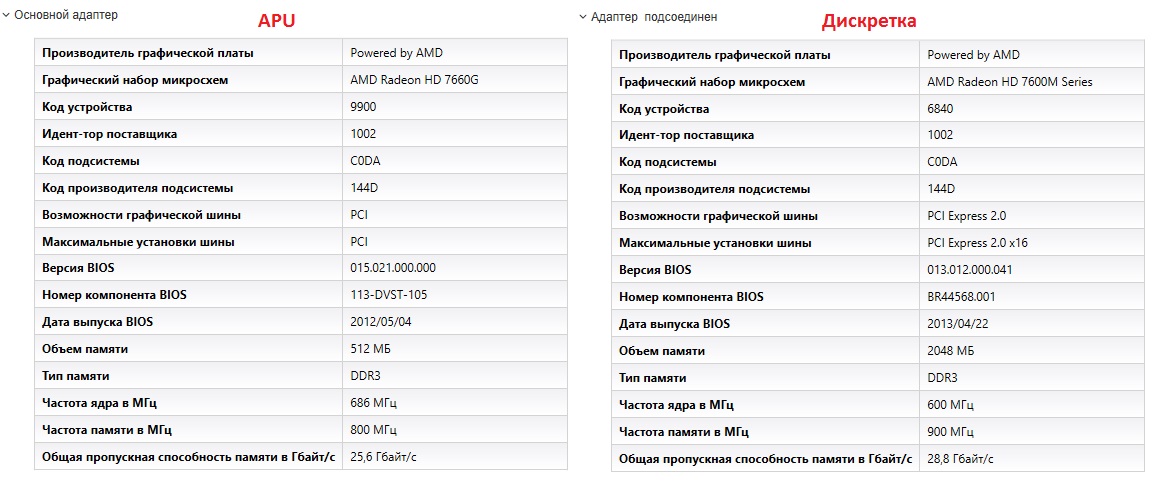The image size is (1153, 483).
Task: Click the 28,8 Гбайт/с bandwidth value
Action: (x=960, y=458)
